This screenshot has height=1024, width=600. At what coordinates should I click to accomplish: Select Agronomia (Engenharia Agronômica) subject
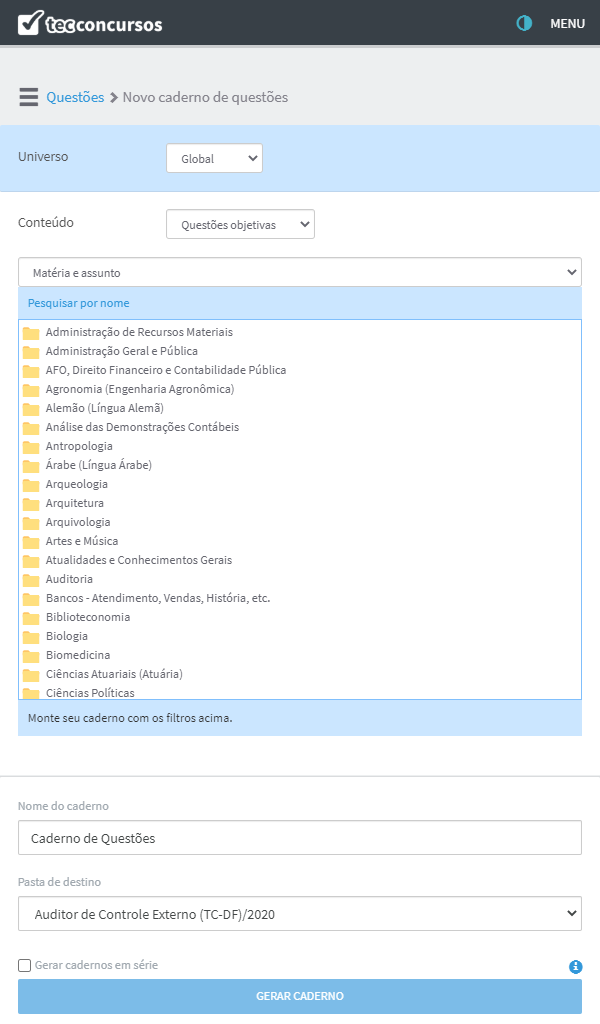[140, 389]
